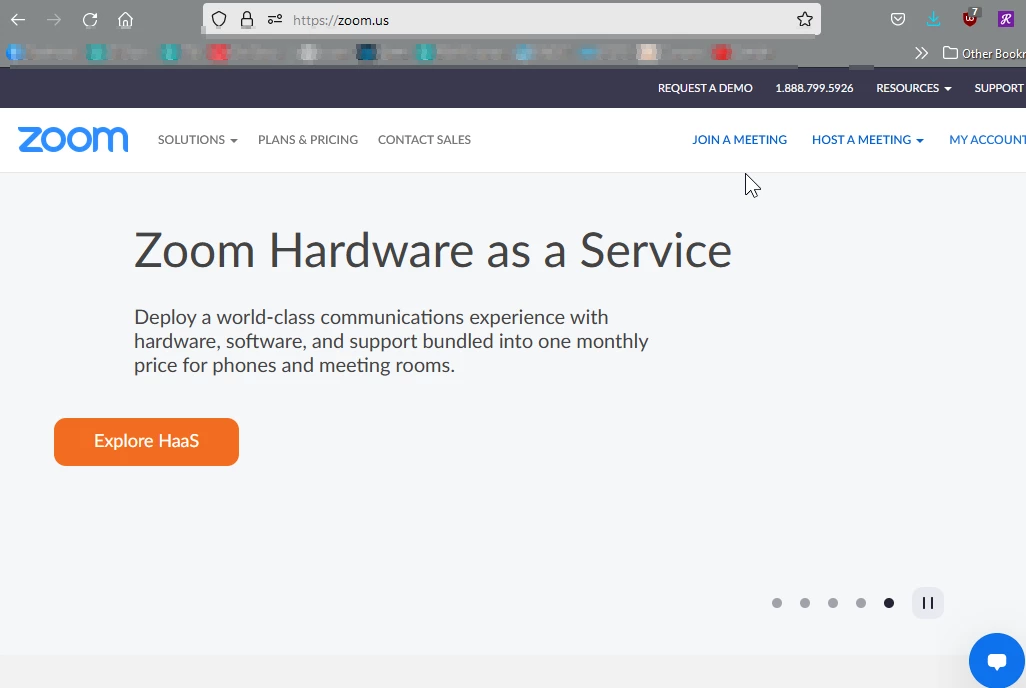The height and width of the screenshot is (688, 1026).
Task: Select first carousel slide dot
Action: (777, 603)
